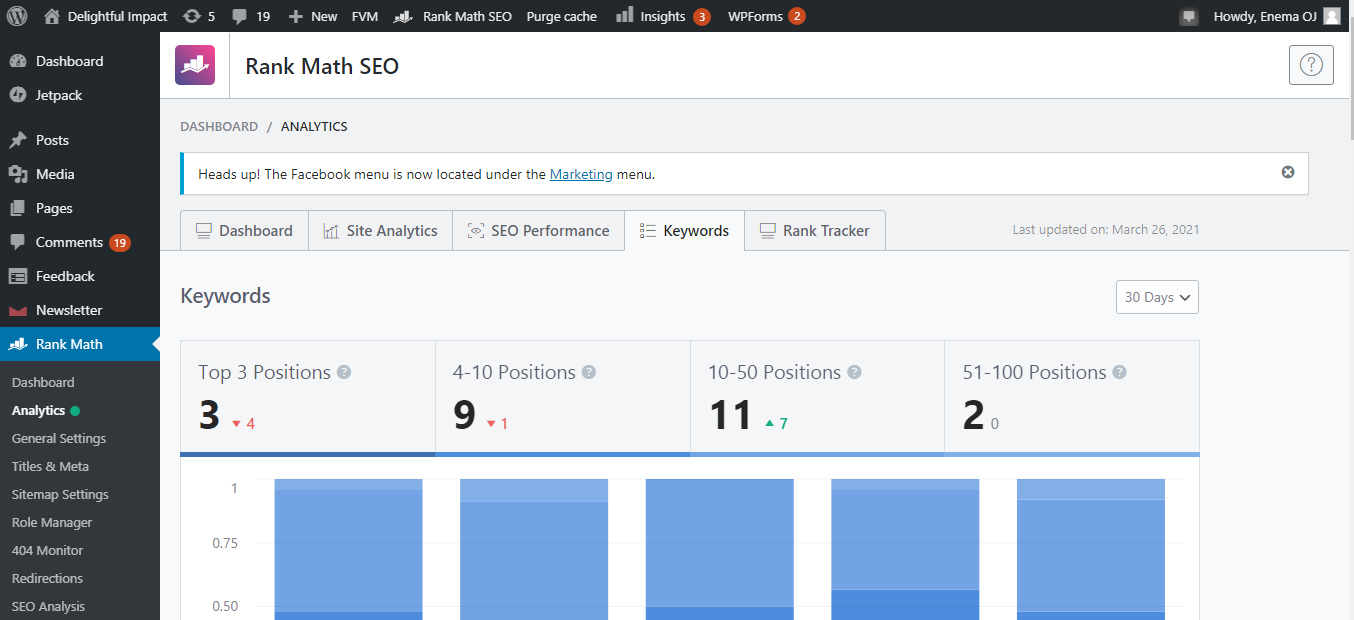Open the 30 Days range dropdown

point(1157,297)
